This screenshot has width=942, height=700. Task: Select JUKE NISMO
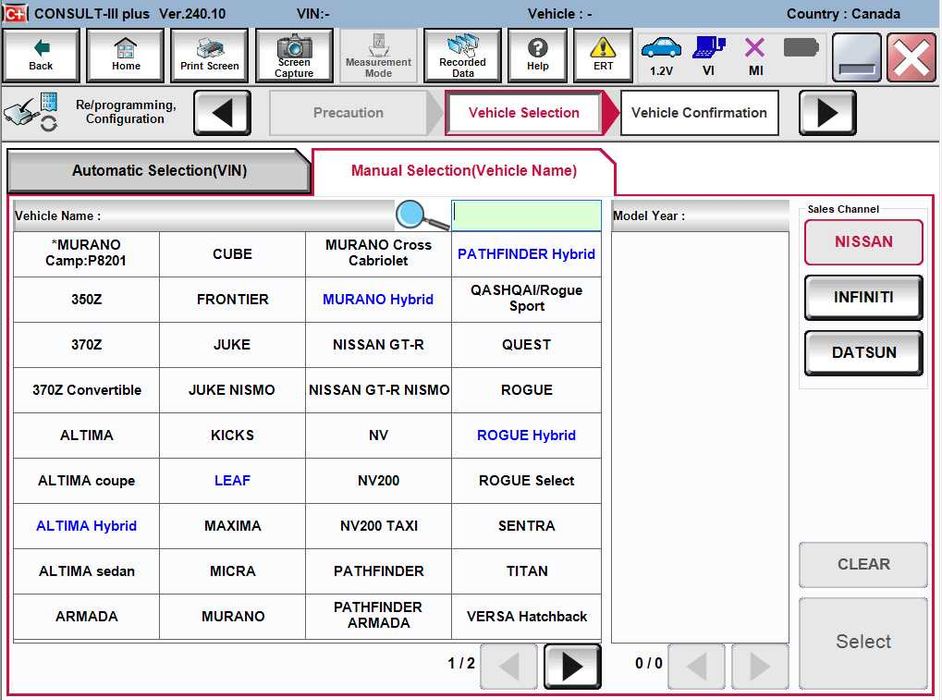[x=232, y=390]
